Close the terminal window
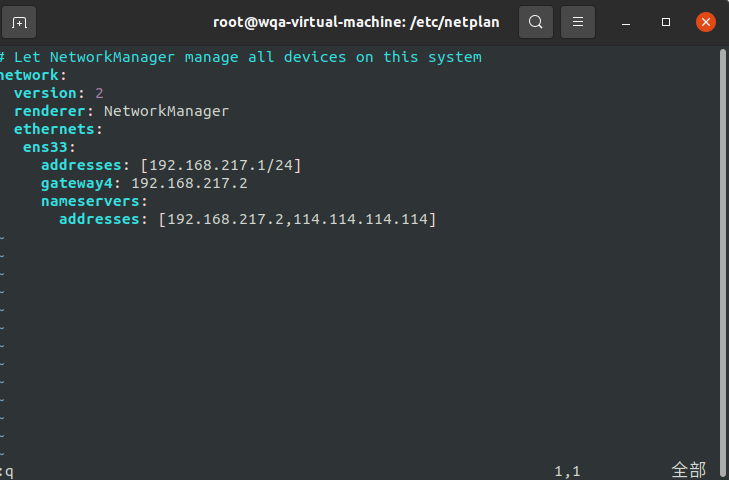 point(706,22)
